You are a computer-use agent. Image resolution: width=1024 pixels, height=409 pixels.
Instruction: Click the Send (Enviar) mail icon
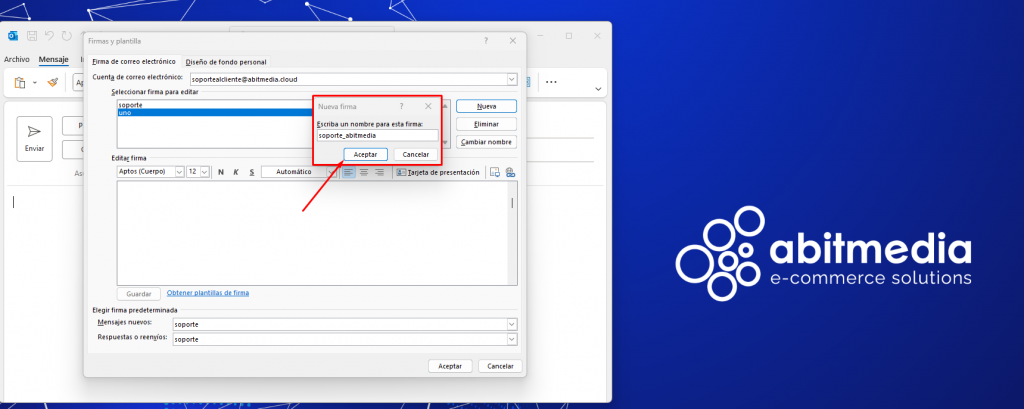34,138
